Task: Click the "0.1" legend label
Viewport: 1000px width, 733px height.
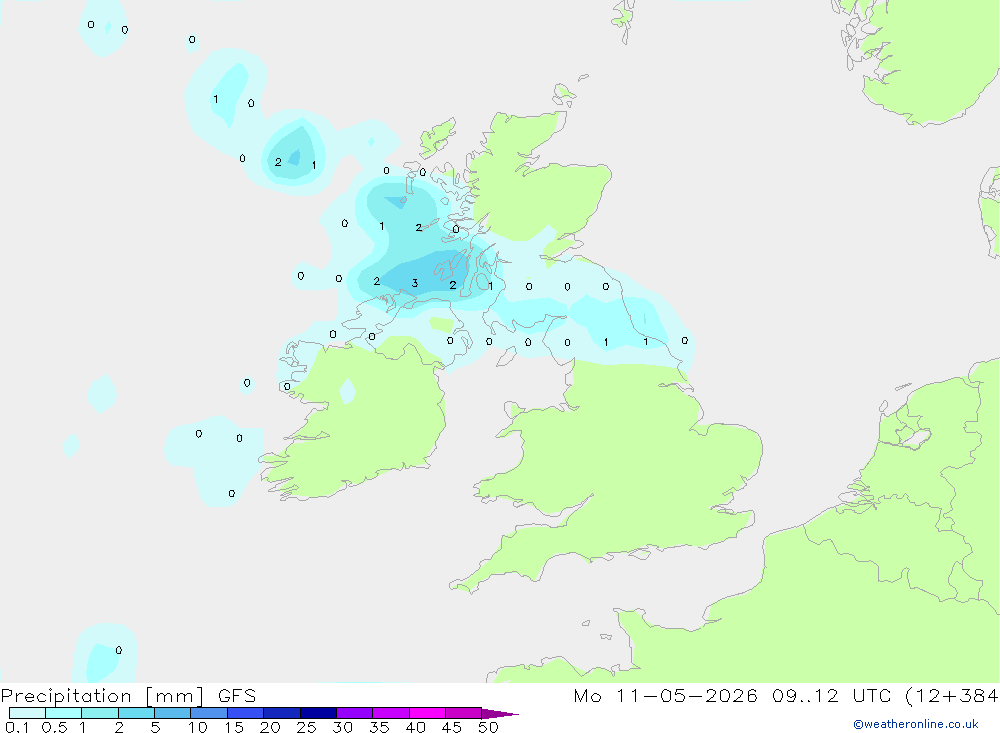Action: 17,727
